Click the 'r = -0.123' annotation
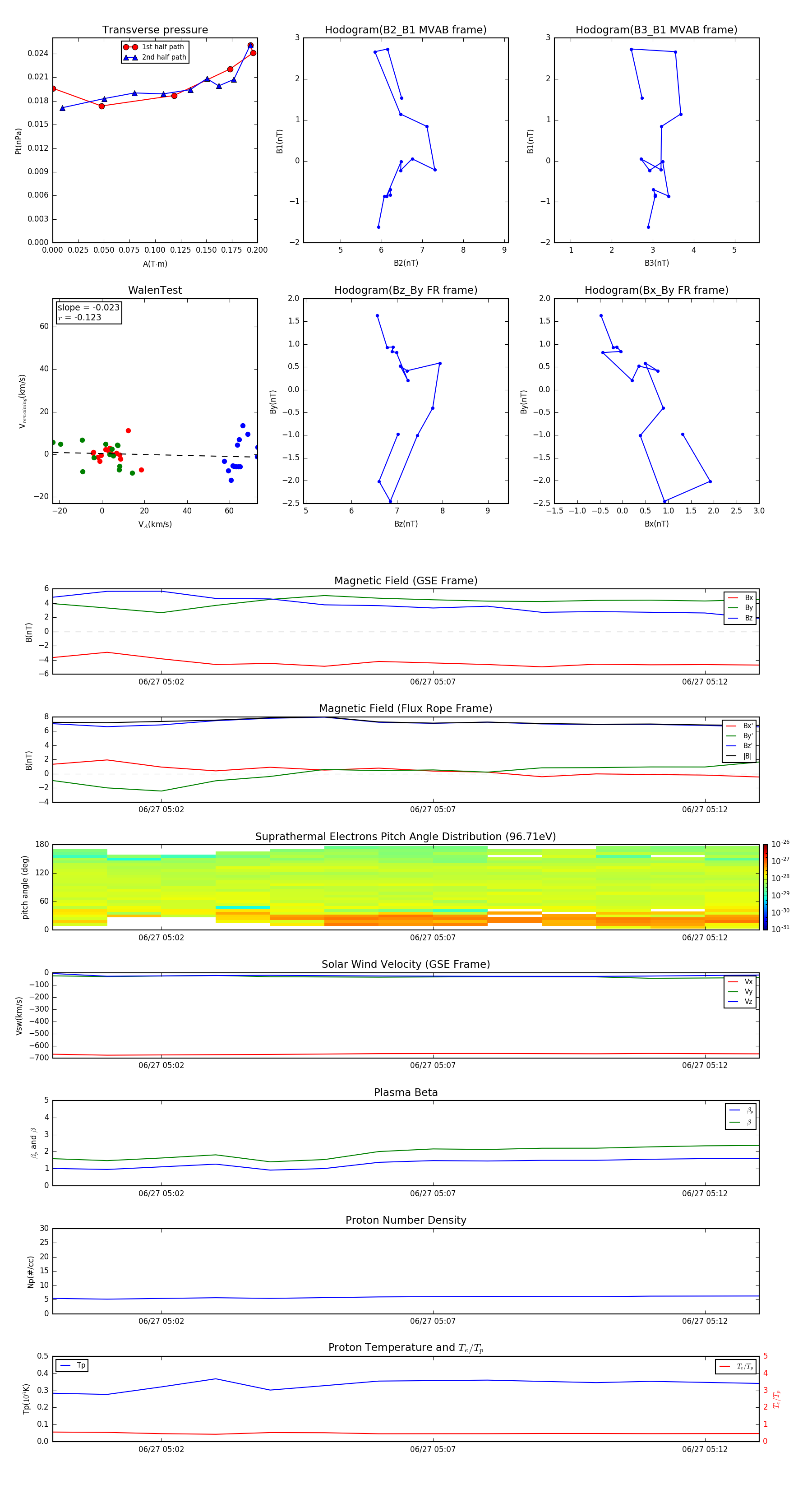The height and width of the screenshot is (1489, 812). (80, 317)
